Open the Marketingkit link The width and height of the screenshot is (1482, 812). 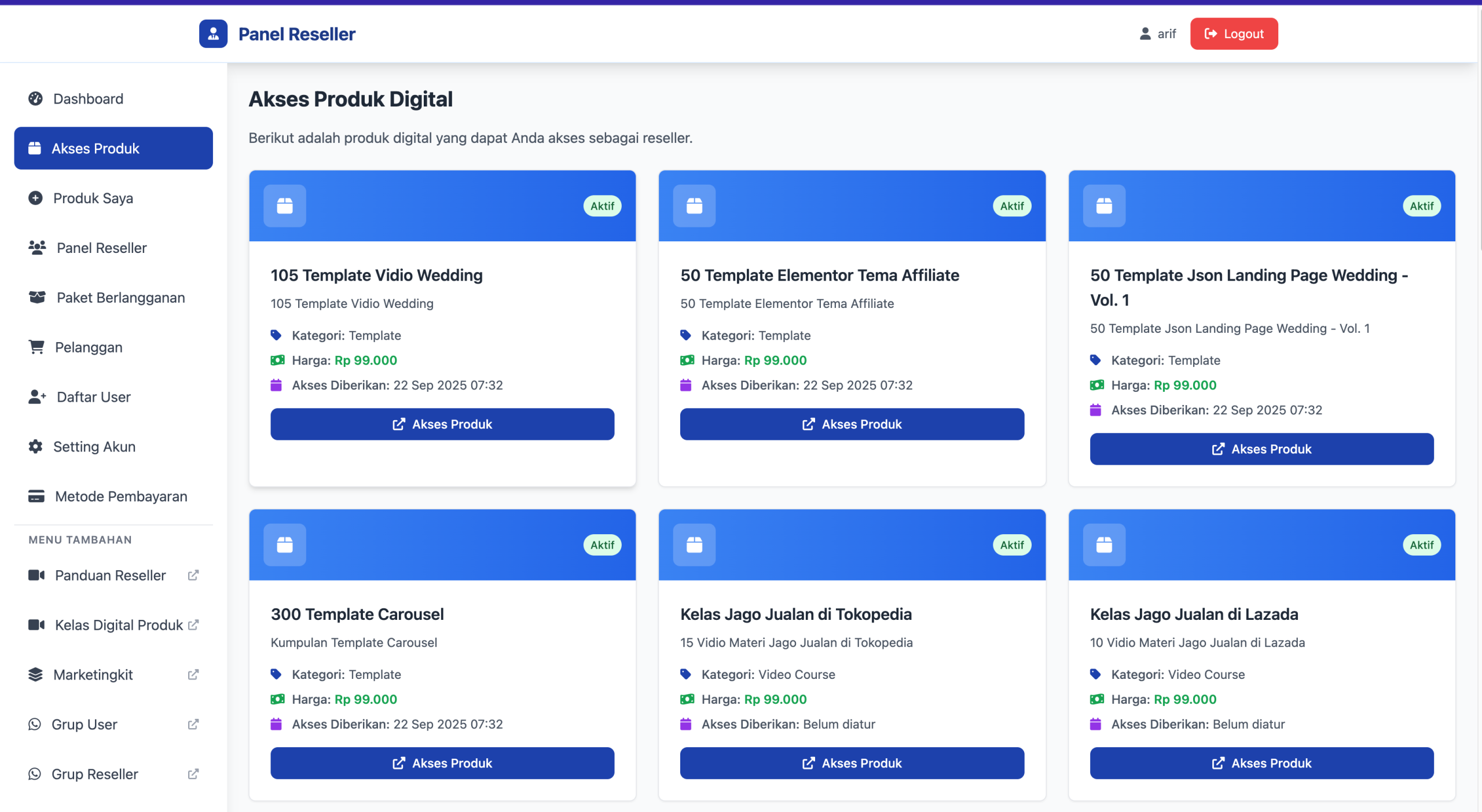pos(93,675)
